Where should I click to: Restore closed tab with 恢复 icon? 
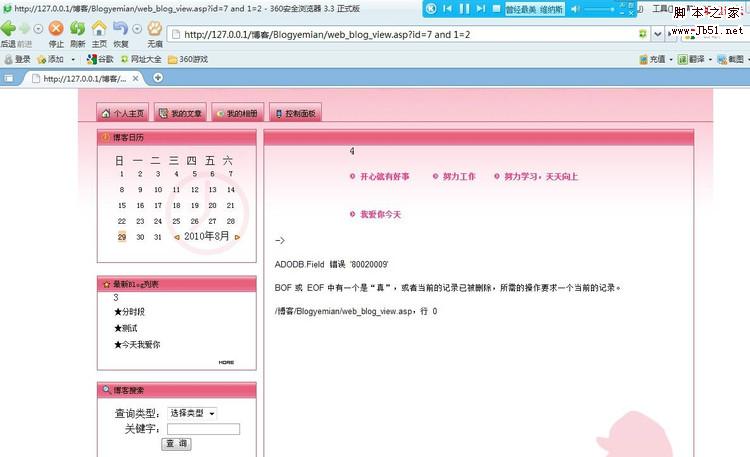point(121,29)
